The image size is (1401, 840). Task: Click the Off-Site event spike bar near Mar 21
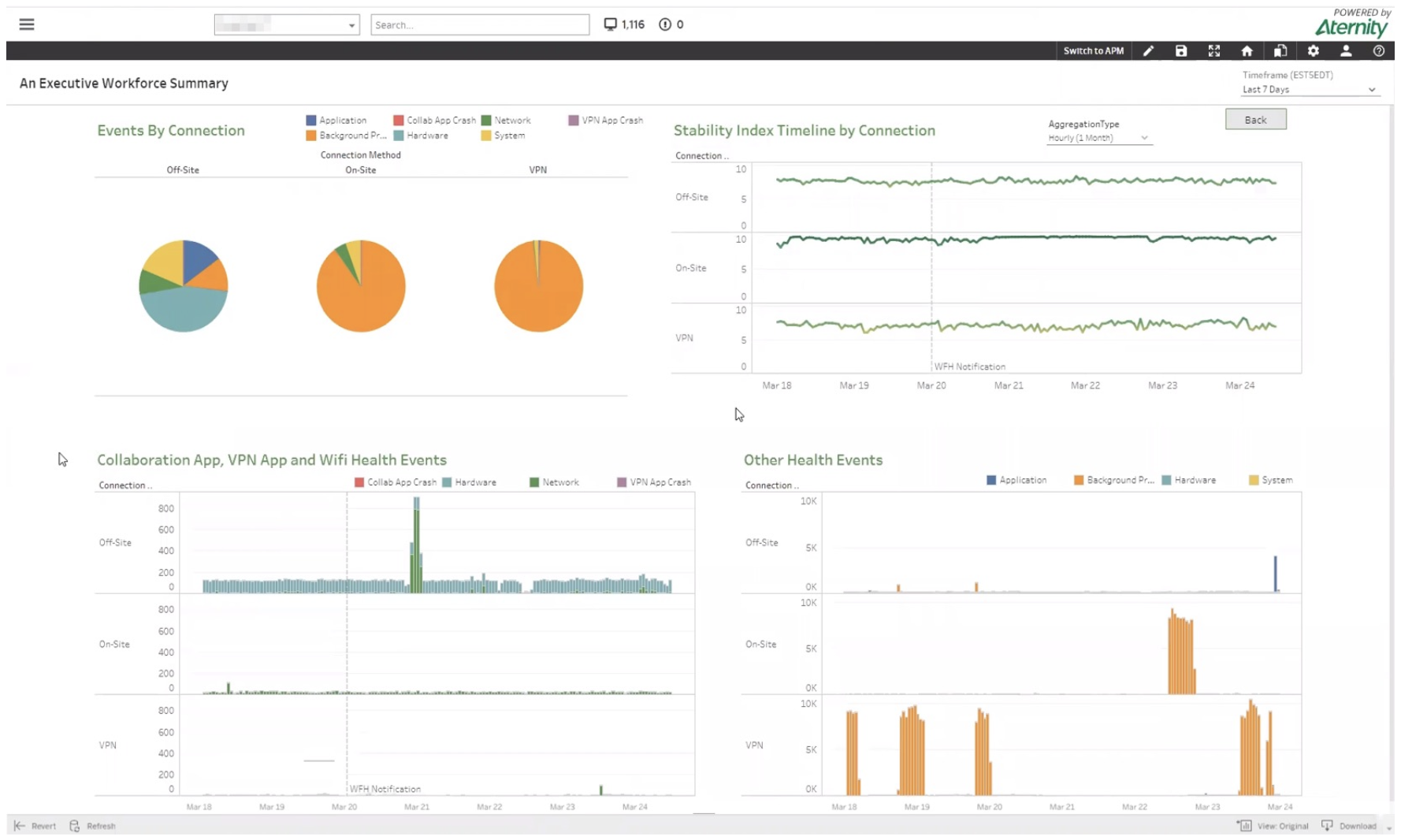pos(416,544)
